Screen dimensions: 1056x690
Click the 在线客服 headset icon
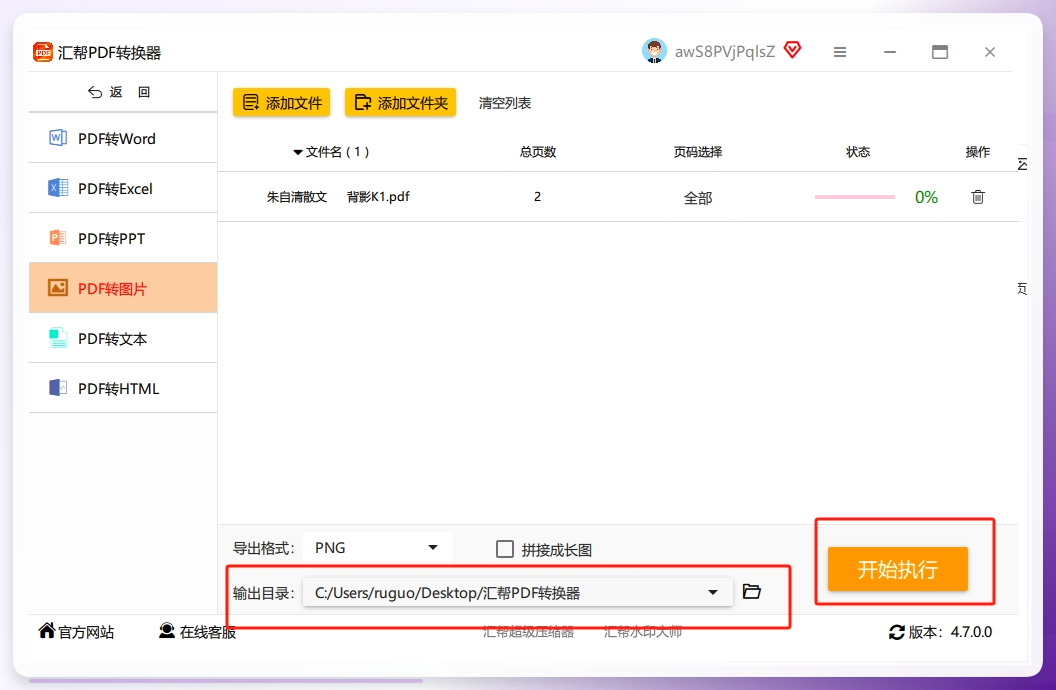[x=166, y=631]
